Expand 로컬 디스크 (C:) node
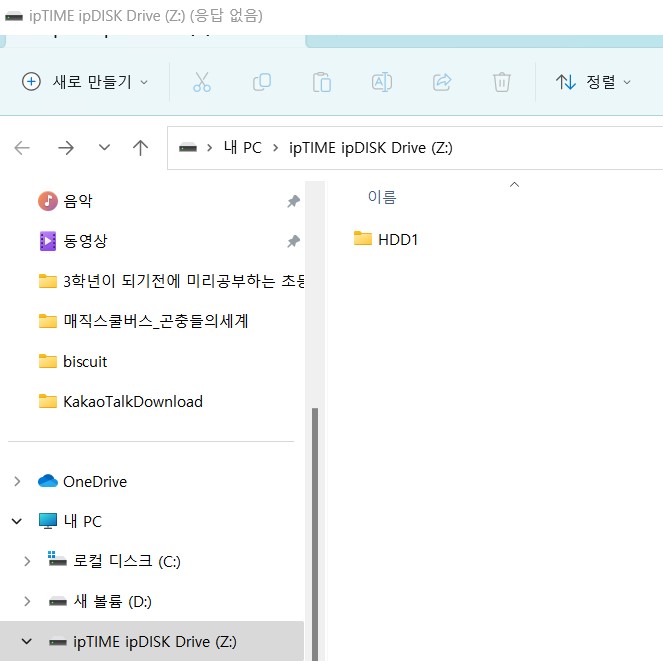The image size is (663, 661). [27, 561]
